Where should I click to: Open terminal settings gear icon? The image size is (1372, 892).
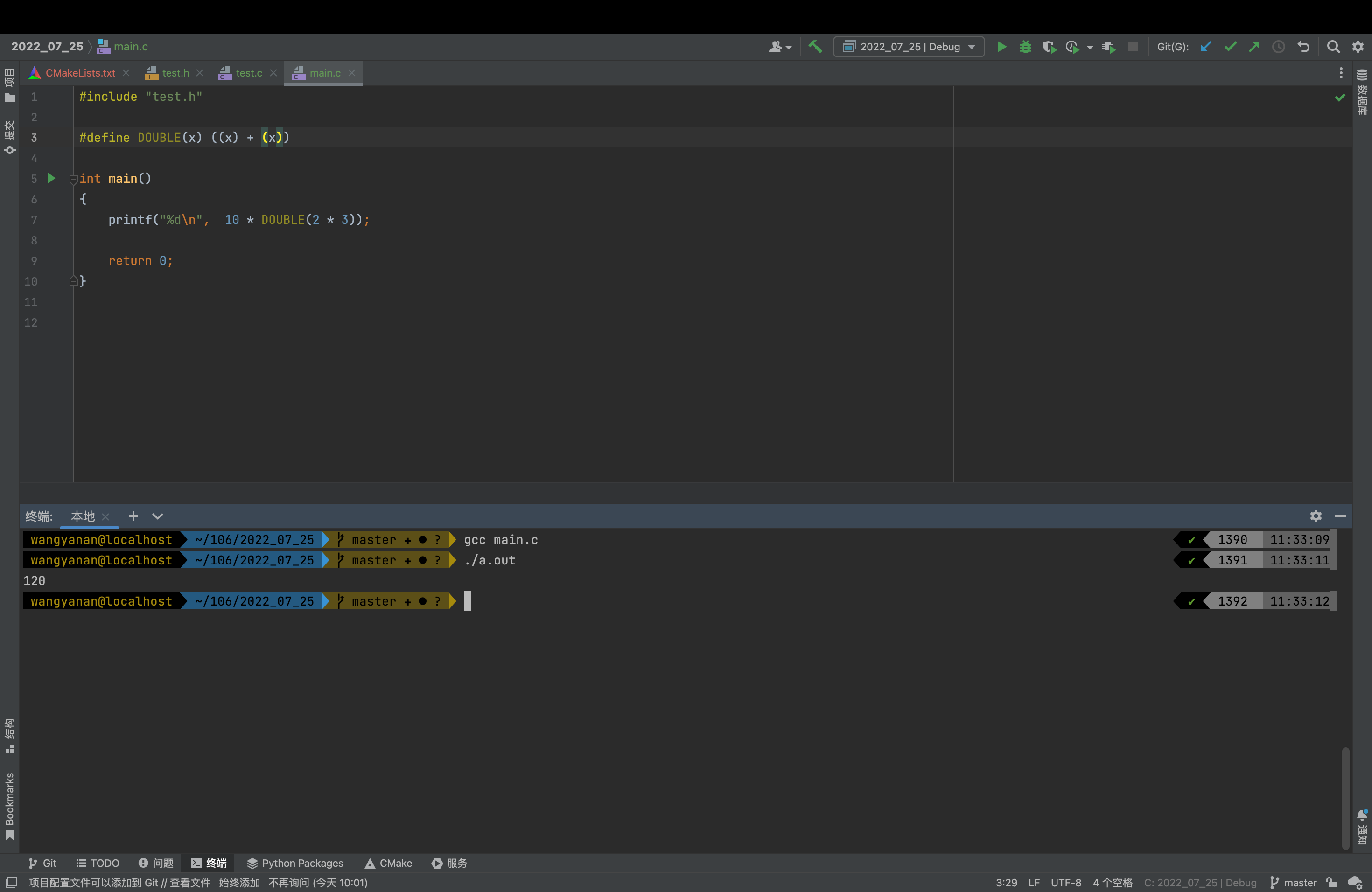1316,516
